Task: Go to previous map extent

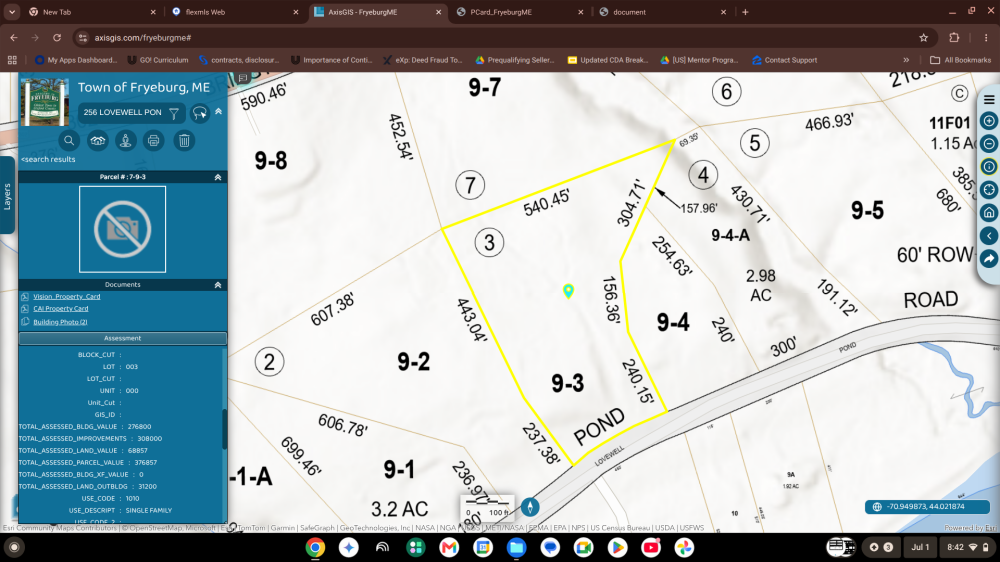Action: pyautogui.click(x=989, y=235)
